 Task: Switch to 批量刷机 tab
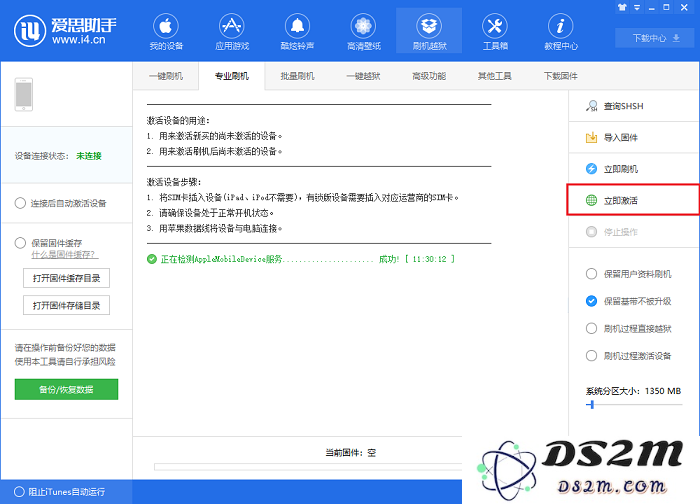(x=297, y=76)
